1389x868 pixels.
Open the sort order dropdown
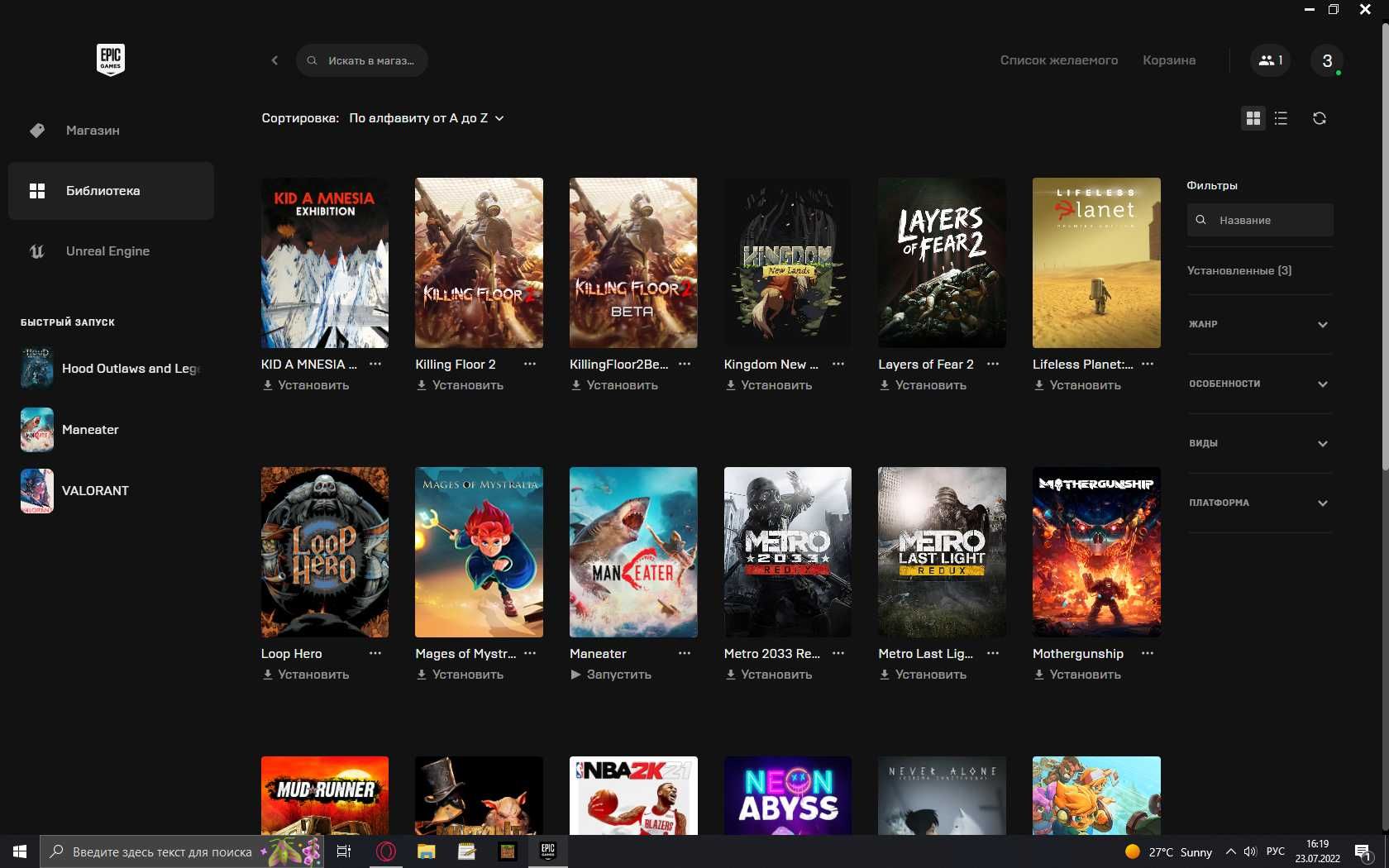pos(426,118)
